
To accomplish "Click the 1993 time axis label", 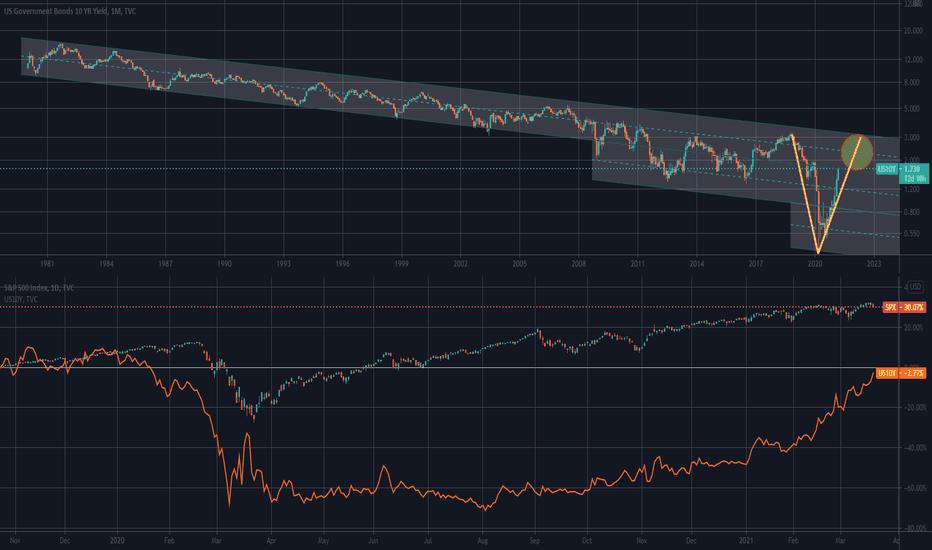I will click(284, 263).
